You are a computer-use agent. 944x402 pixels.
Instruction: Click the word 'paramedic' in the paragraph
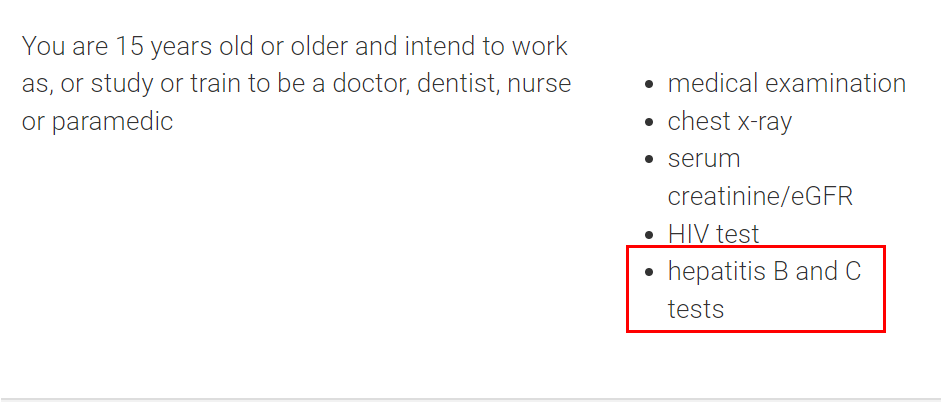coord(113,122)
